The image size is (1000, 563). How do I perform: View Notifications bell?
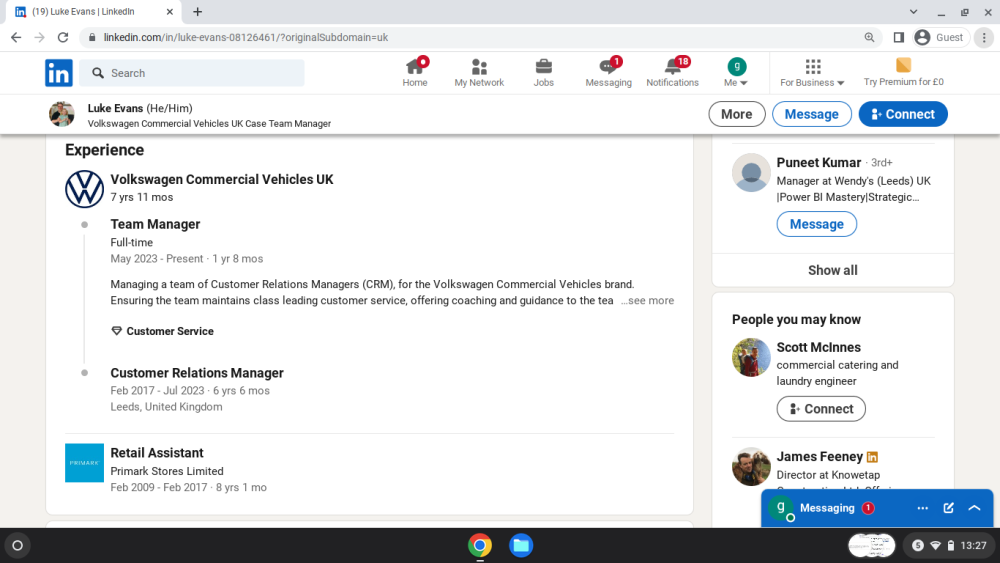672,72
